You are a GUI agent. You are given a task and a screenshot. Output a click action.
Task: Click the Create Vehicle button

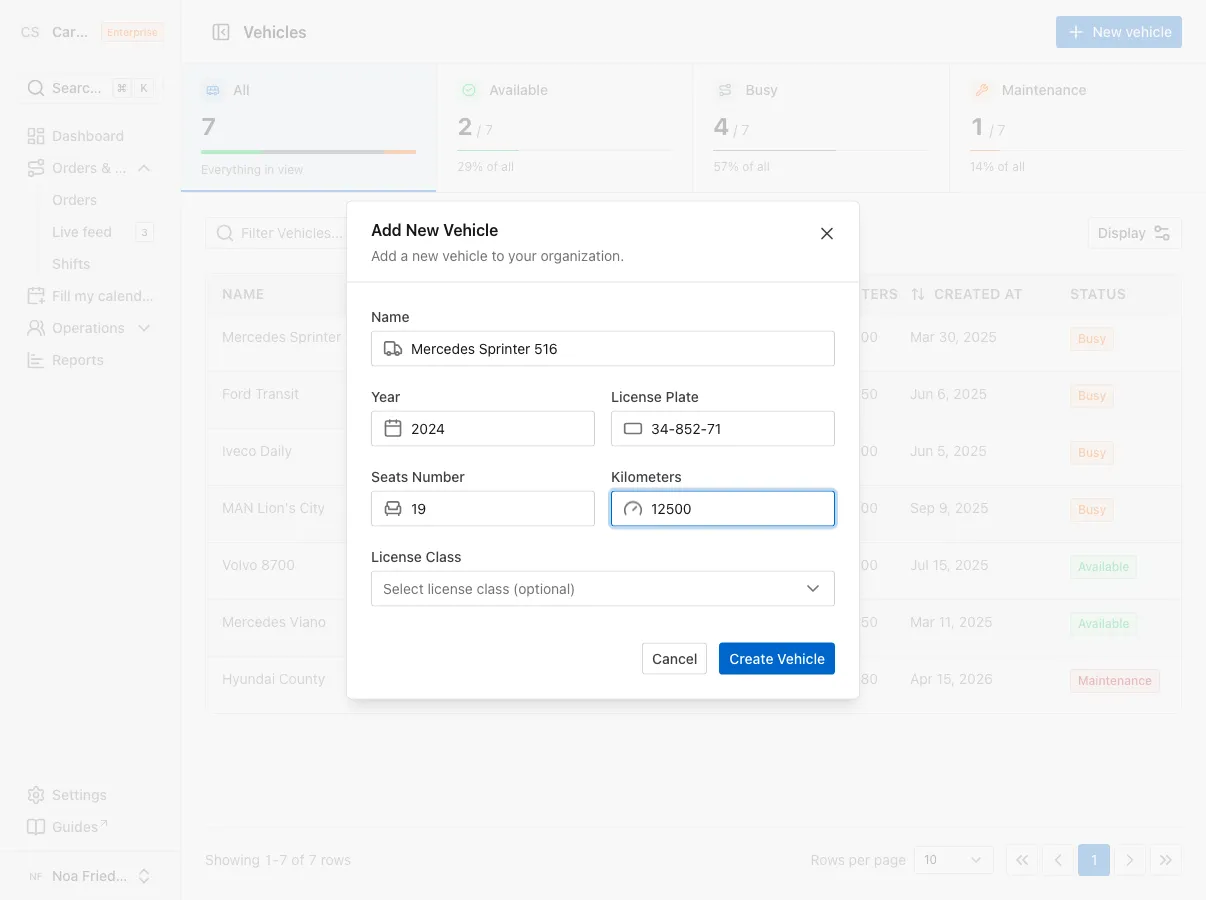coord(777,659)
